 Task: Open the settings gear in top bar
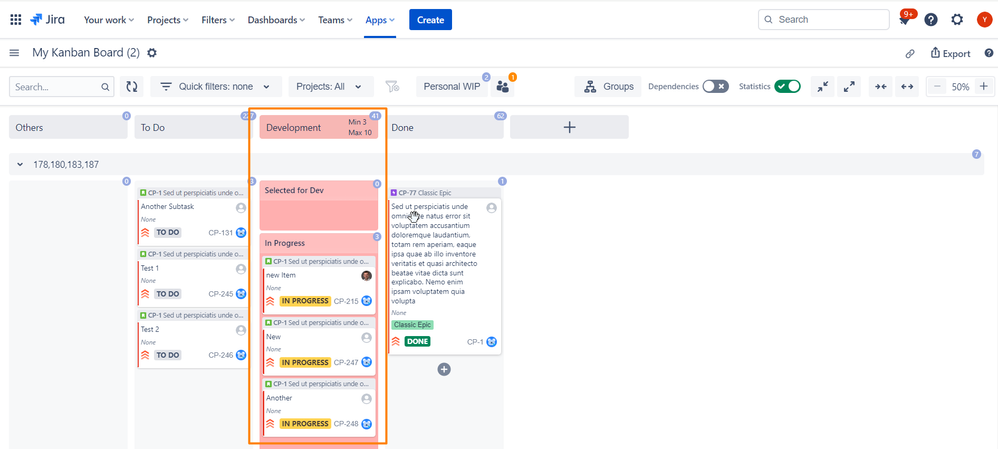pyautogui.click(x=957, y=20)
